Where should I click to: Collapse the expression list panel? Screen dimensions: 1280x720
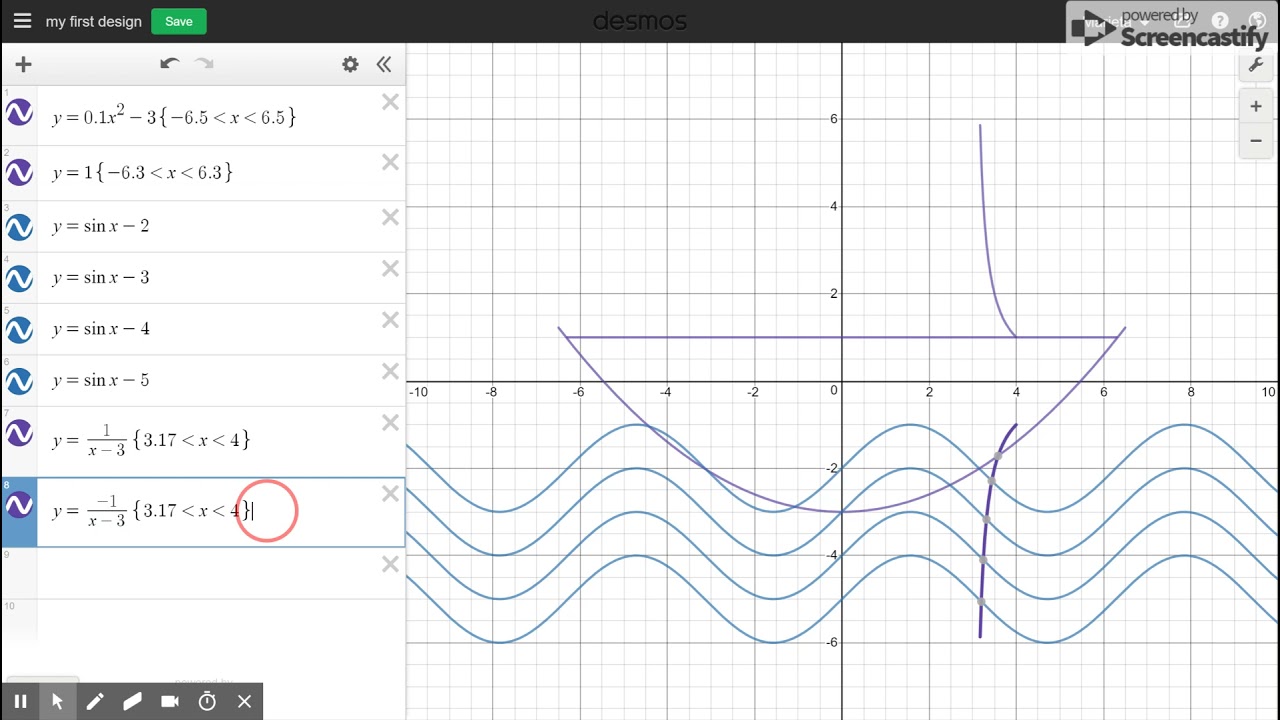coord(384,64)
